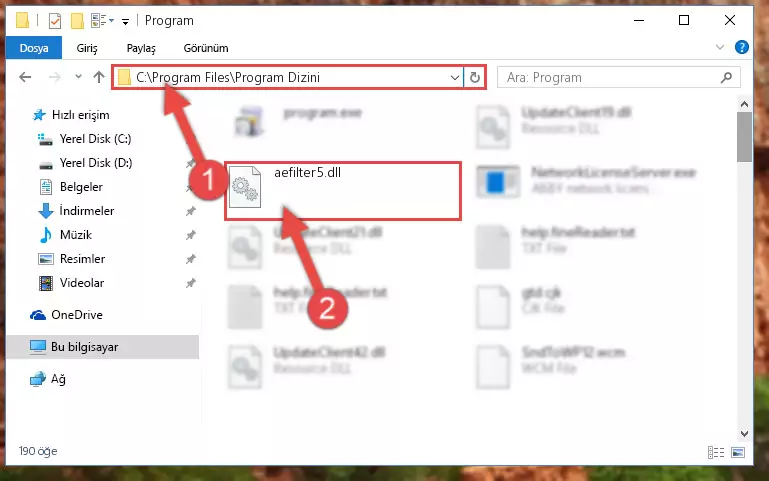Viewport: 769px width, 481px height.
Task: Click the pin icon next to Resimler
Action: pos(190,259)
